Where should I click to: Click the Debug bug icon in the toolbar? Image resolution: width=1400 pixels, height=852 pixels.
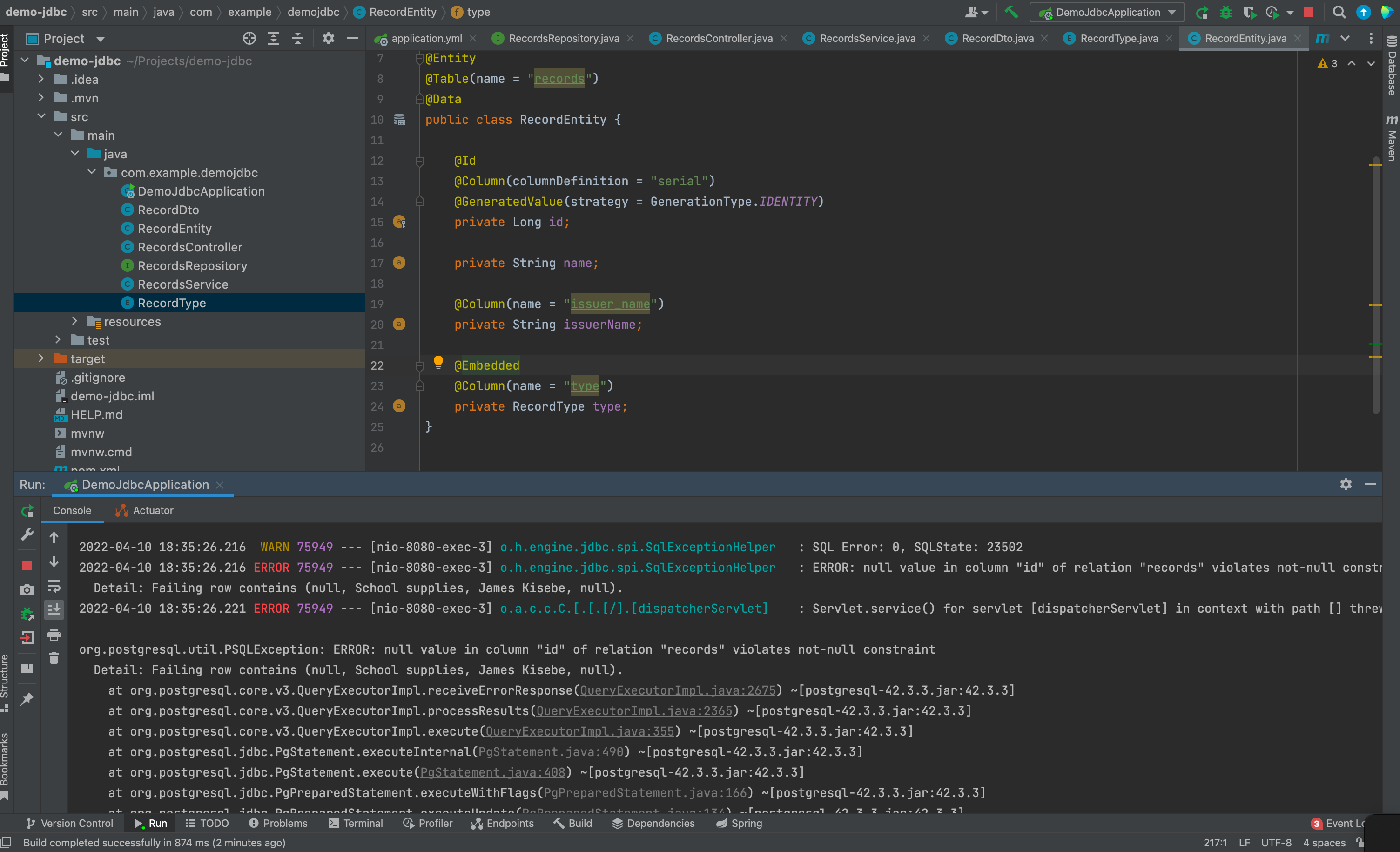point(1225,12)
